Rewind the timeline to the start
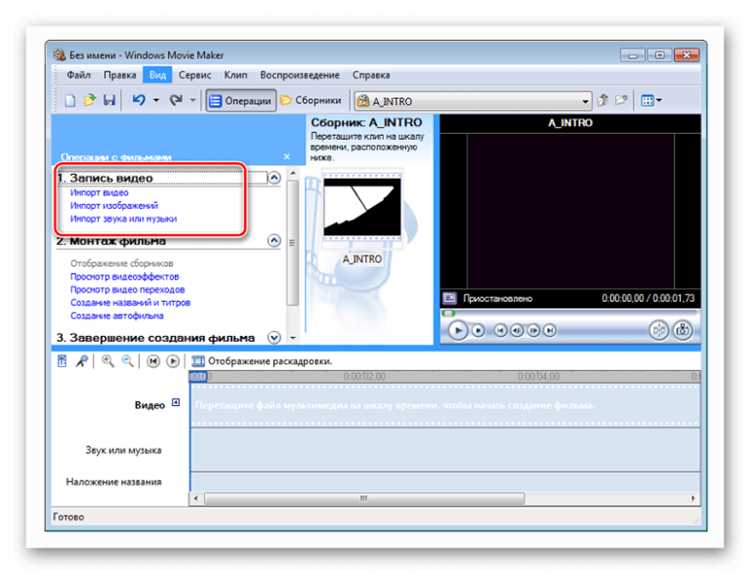750x574 pixels. 153,361
